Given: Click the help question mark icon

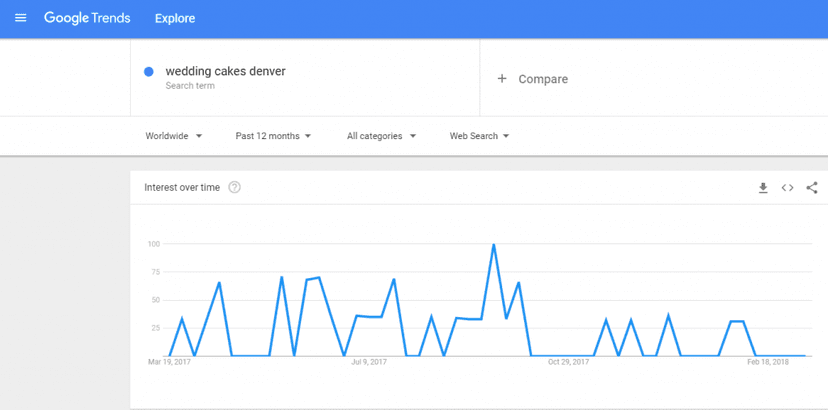Looking at the screenshot, I should coord(235,187).
